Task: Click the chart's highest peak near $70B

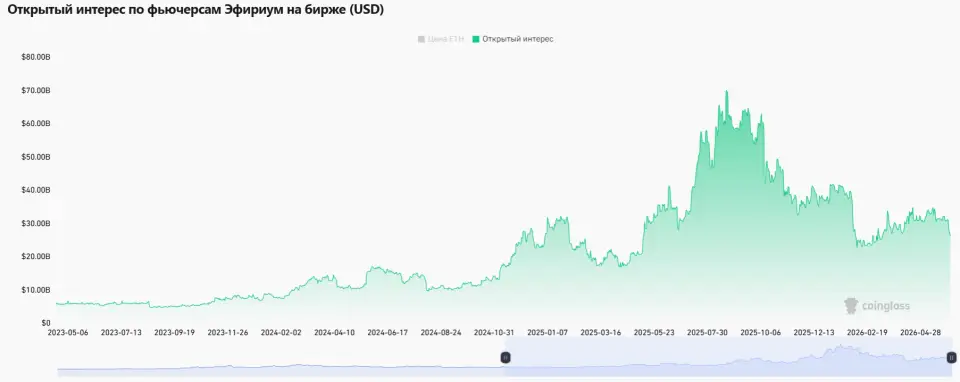Action: click(x=727, y=92)
